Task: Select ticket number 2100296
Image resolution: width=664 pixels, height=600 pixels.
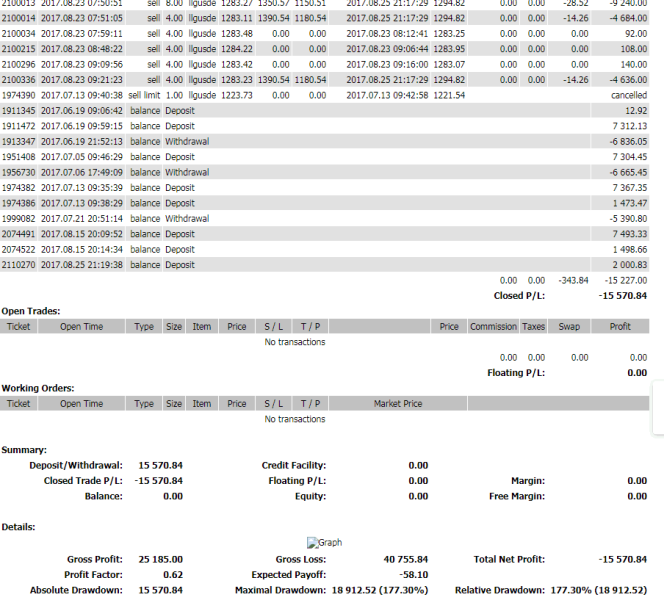Action: pos(19,64)
